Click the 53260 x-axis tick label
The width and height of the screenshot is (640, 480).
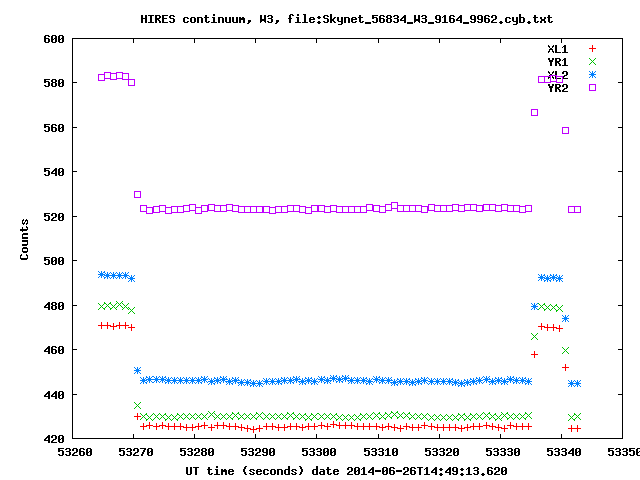[x=75, y=452]
